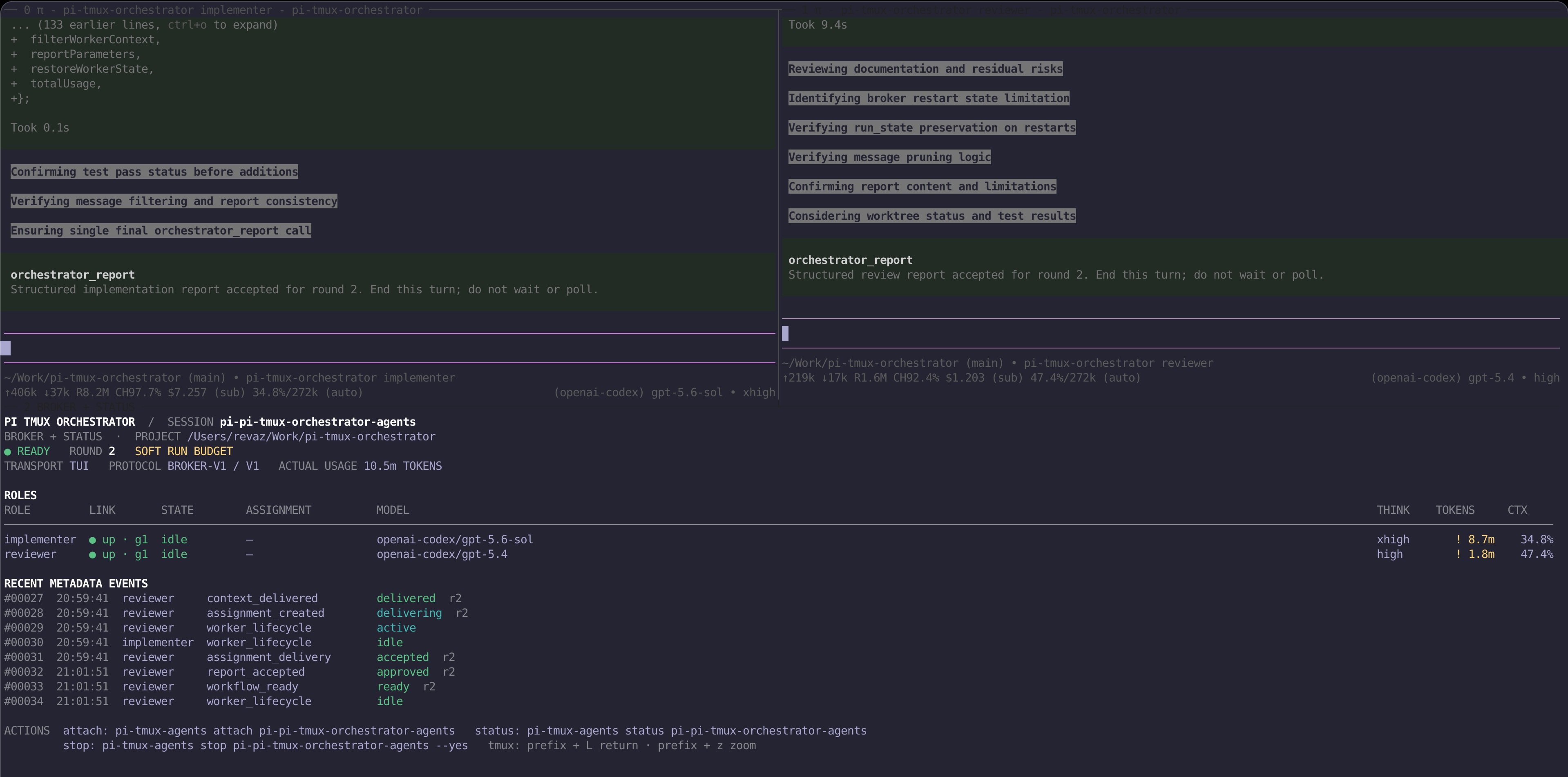The image size is (1568, 777).
Task: Click 'Verifying message pruning logic'
Action: click(889, 157)
